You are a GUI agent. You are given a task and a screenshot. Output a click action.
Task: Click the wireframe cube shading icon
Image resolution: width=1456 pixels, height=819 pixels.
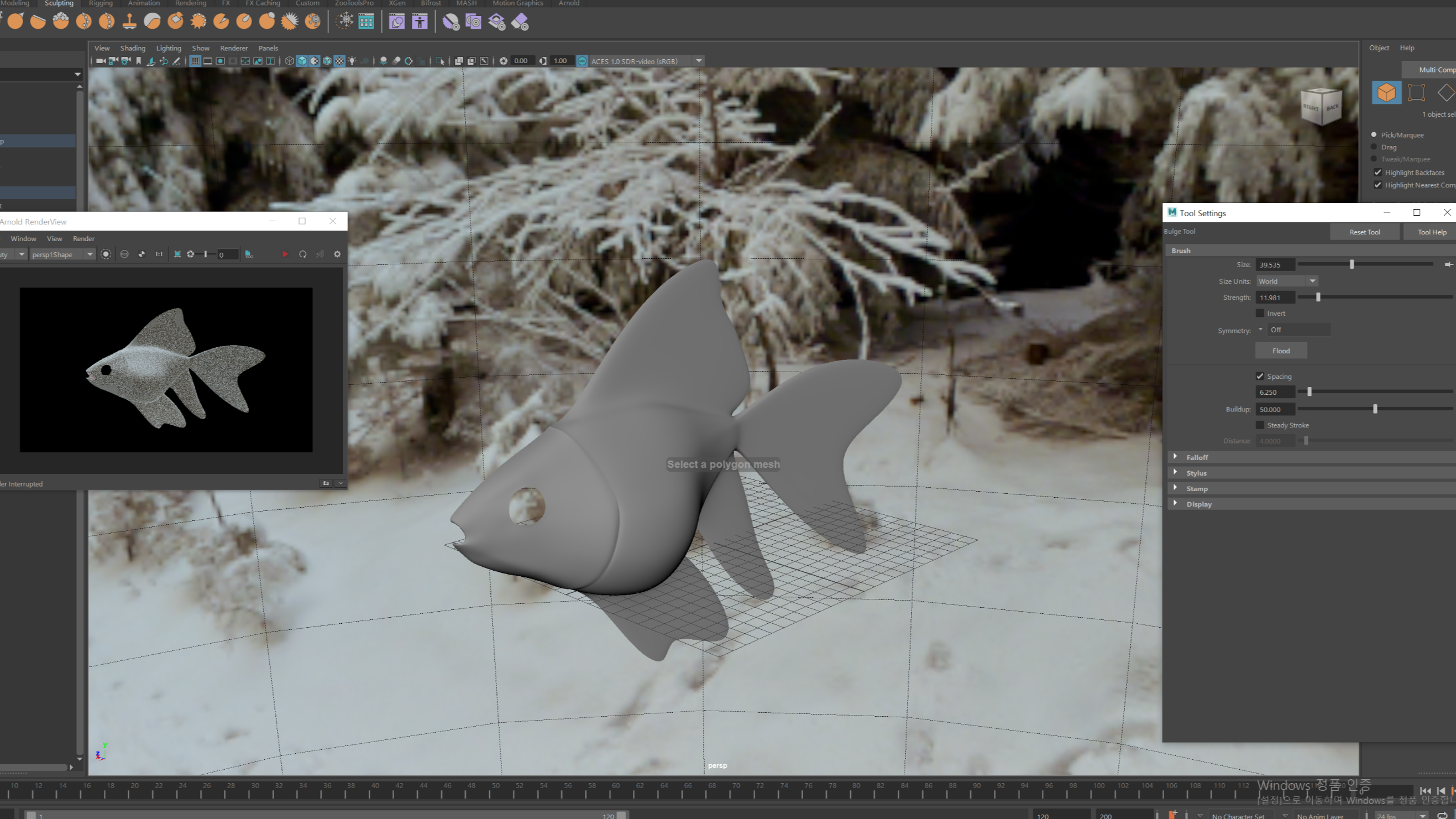pos(290,61)
